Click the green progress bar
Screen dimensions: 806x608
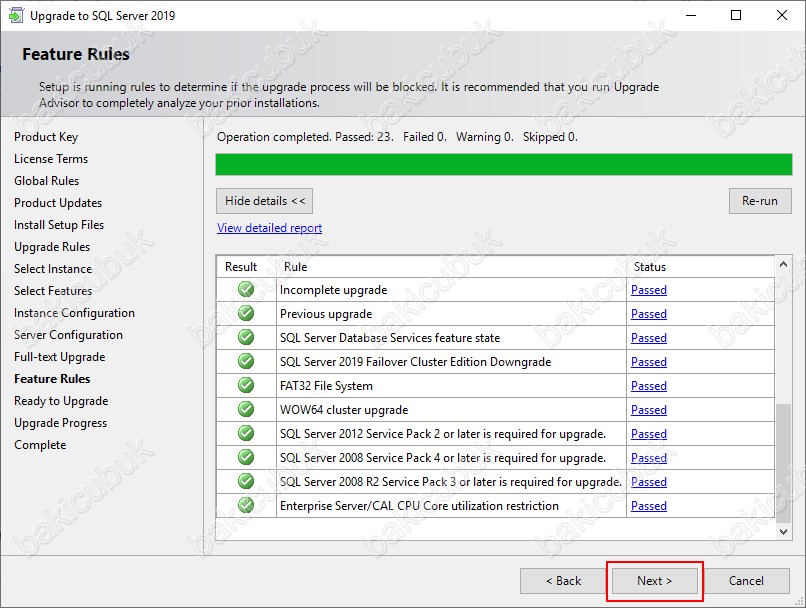click(x=504, y=164)
